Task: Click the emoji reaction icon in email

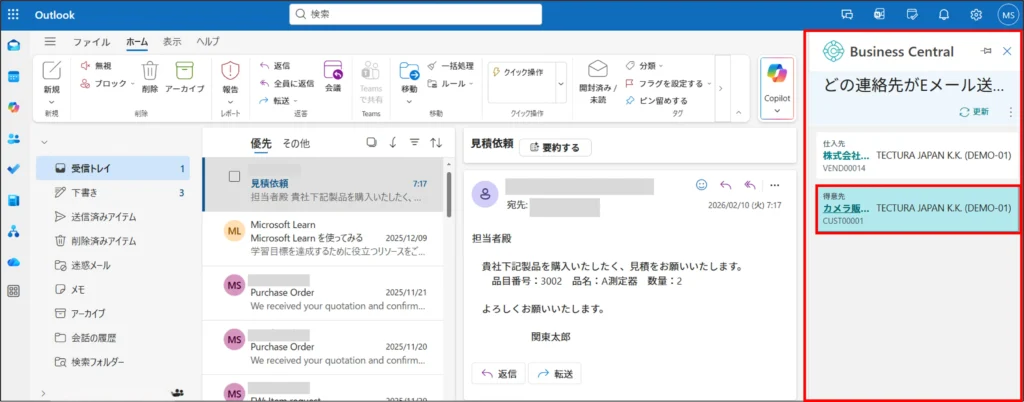Action: pos(701,185)
